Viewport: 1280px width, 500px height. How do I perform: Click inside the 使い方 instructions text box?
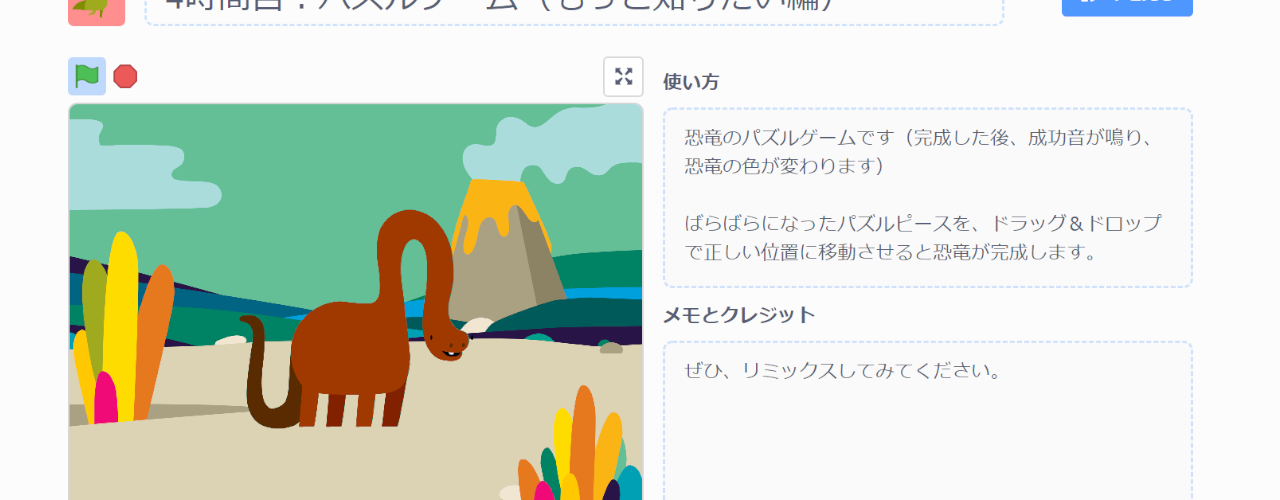(927, 197)
